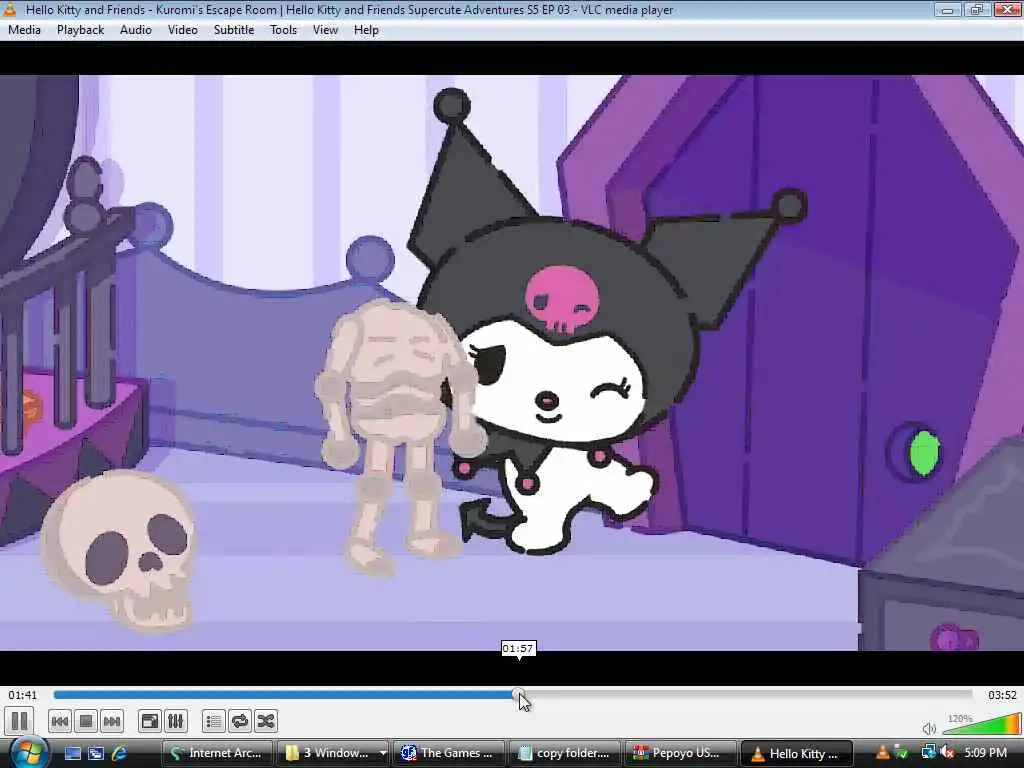The height and width of the screenshot is (768, 1024).
Task: Click Show Desktop quick launch icon
Action: click(x=72, y=753)
